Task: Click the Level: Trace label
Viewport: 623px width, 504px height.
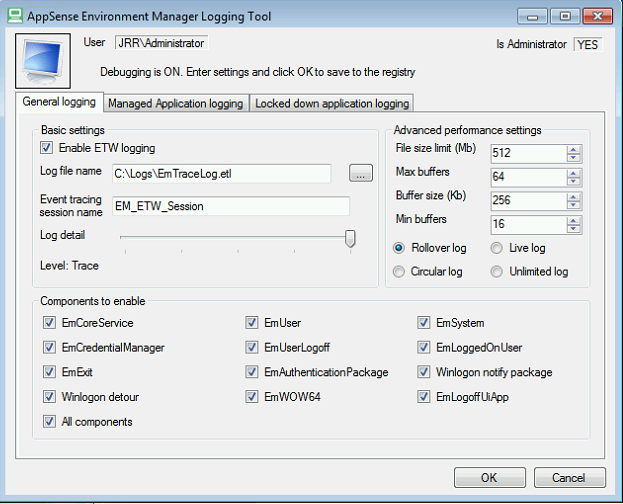Action: tap(69, 266)
